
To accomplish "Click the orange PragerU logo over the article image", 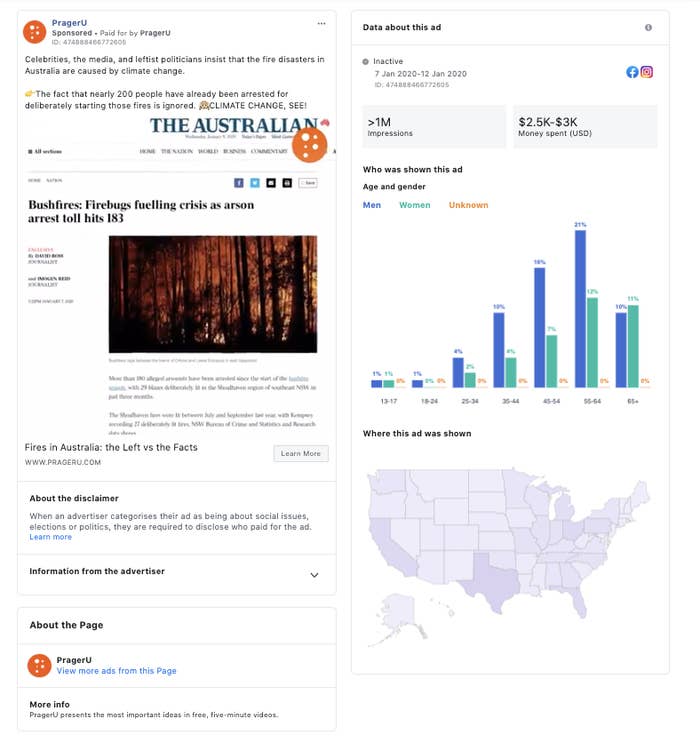I will [309, 145].
